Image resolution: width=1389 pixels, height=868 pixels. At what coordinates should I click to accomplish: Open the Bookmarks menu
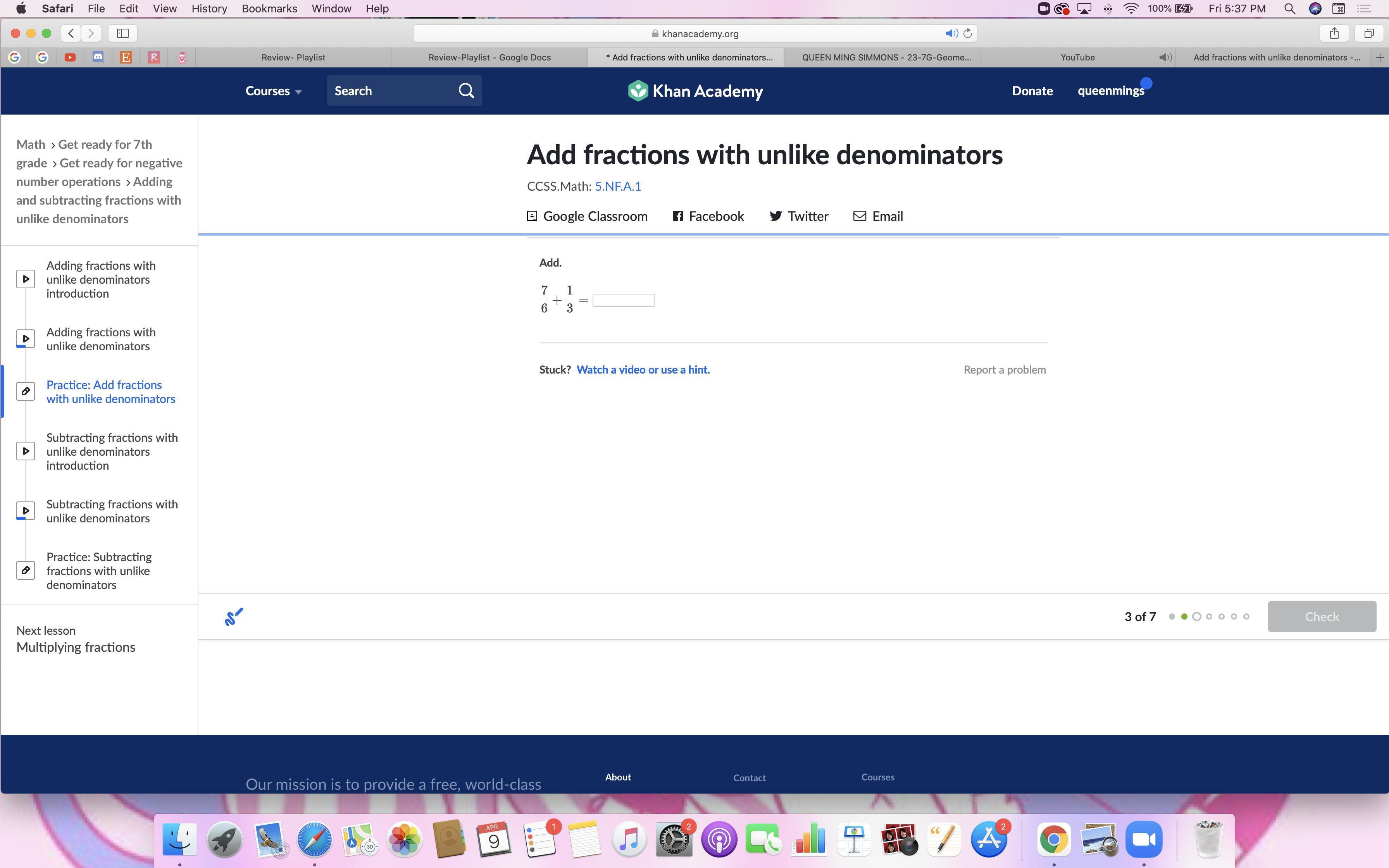(269, 9)
